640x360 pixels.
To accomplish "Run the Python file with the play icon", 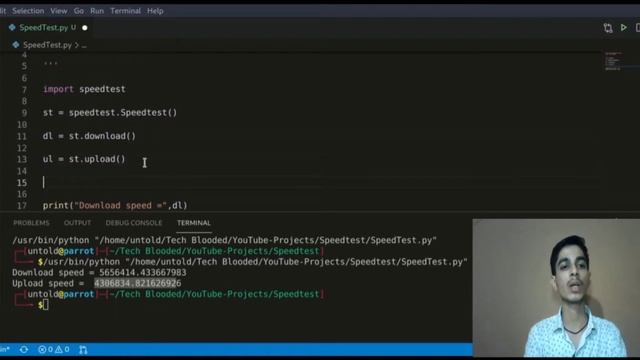I will pos(623,28).
